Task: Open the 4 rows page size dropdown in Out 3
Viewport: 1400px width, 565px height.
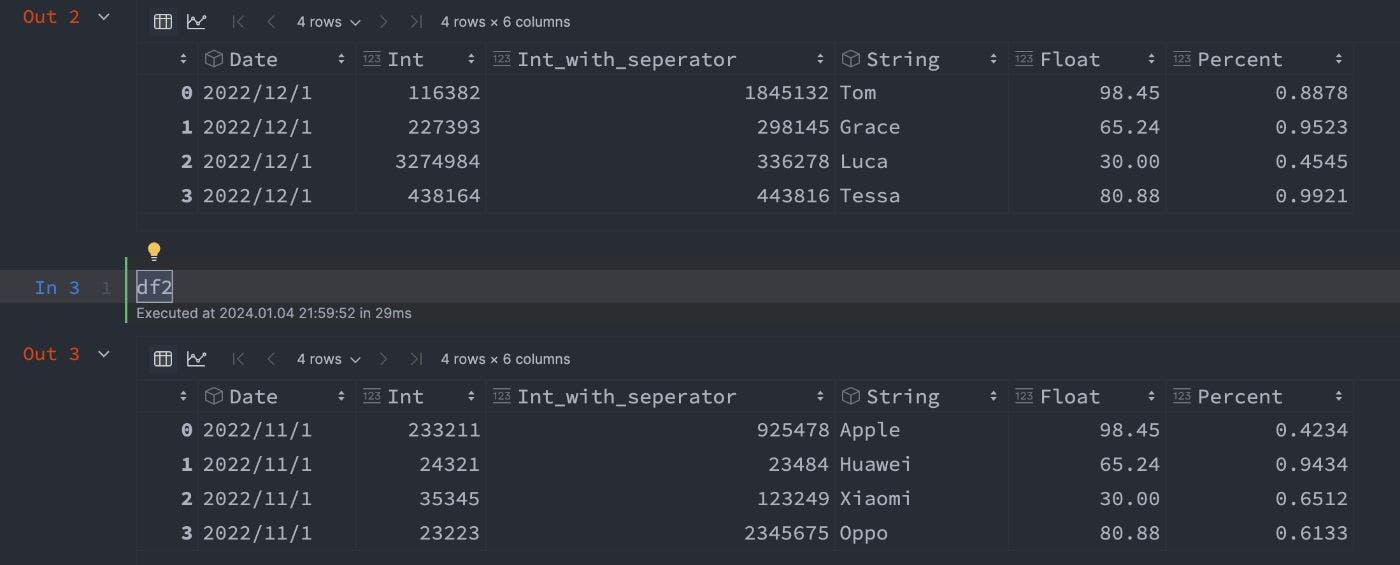Action: 326,358
